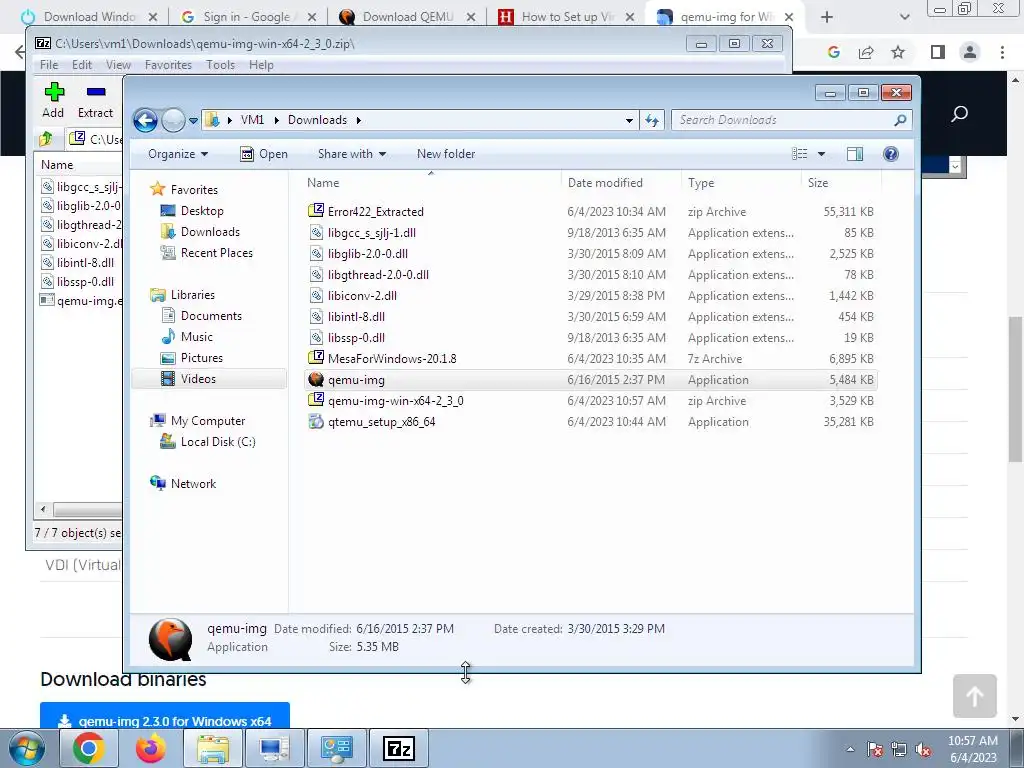The height and width of the screenshot is (768, 1024).
Task: Select libglib-2.0-0.dll in Downloads list
Action: point(368,253)
